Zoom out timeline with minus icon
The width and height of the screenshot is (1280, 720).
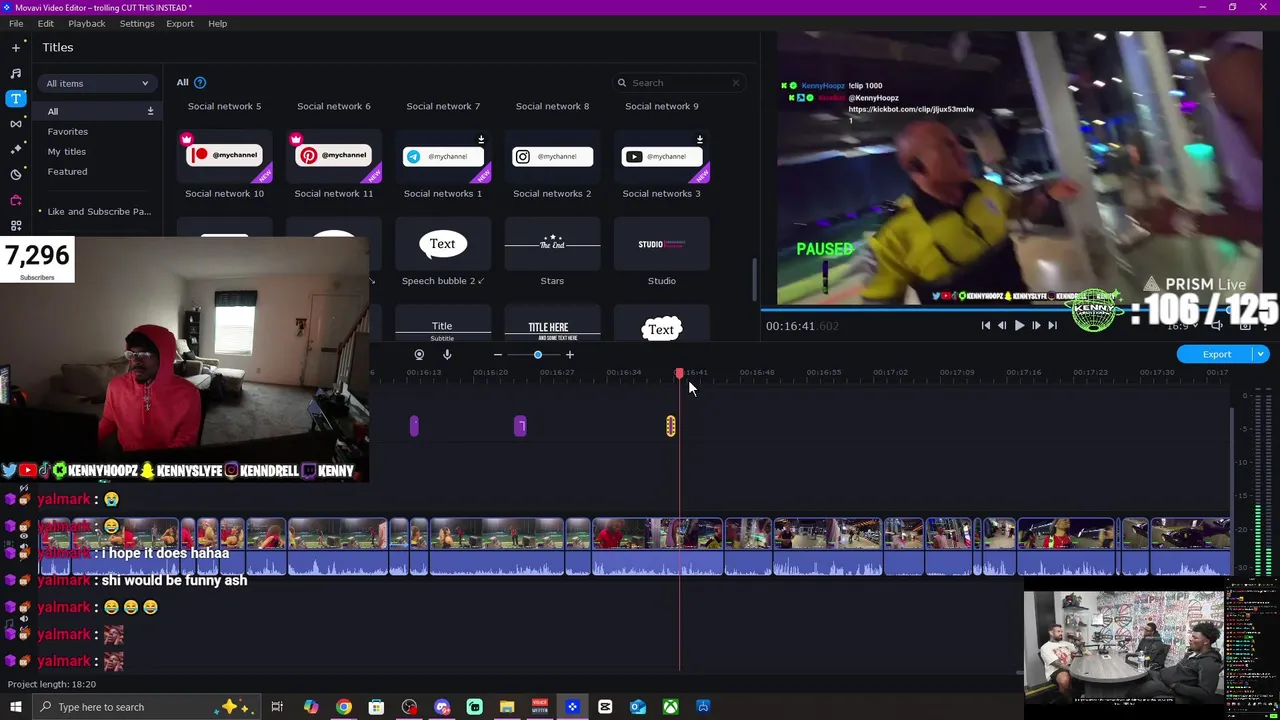[498, 355]
